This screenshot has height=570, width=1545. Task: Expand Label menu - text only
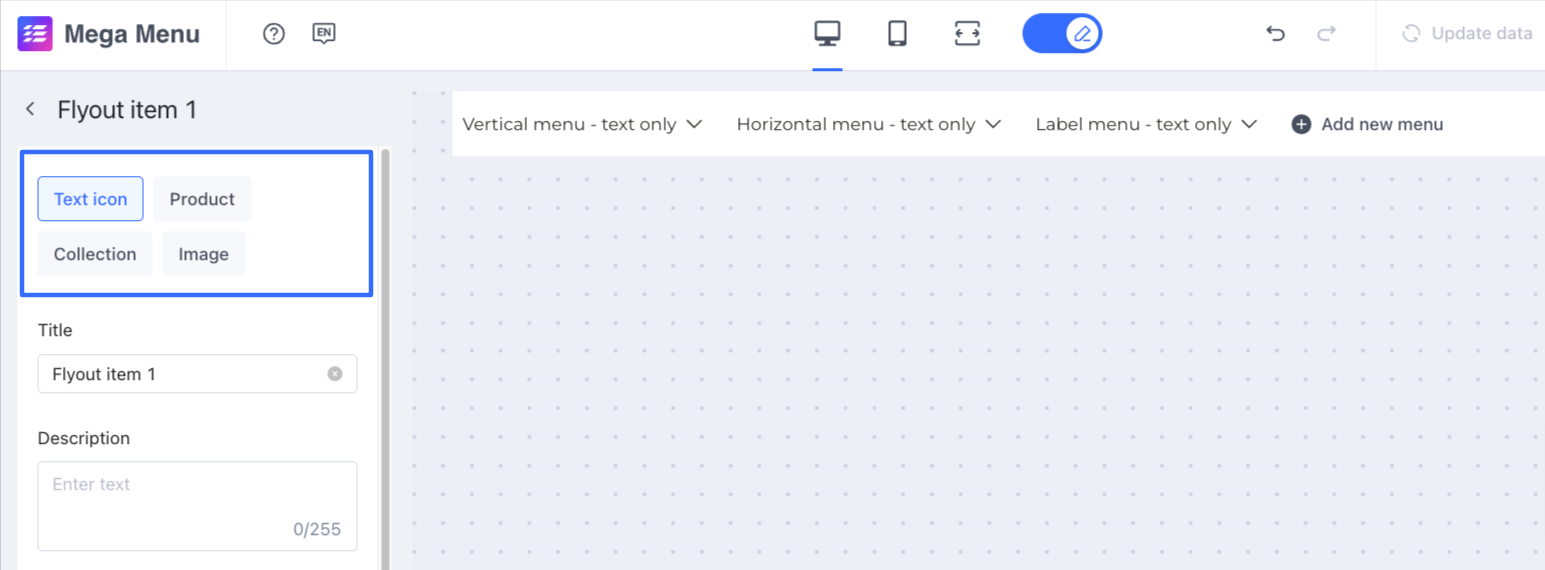point(1146,125)
